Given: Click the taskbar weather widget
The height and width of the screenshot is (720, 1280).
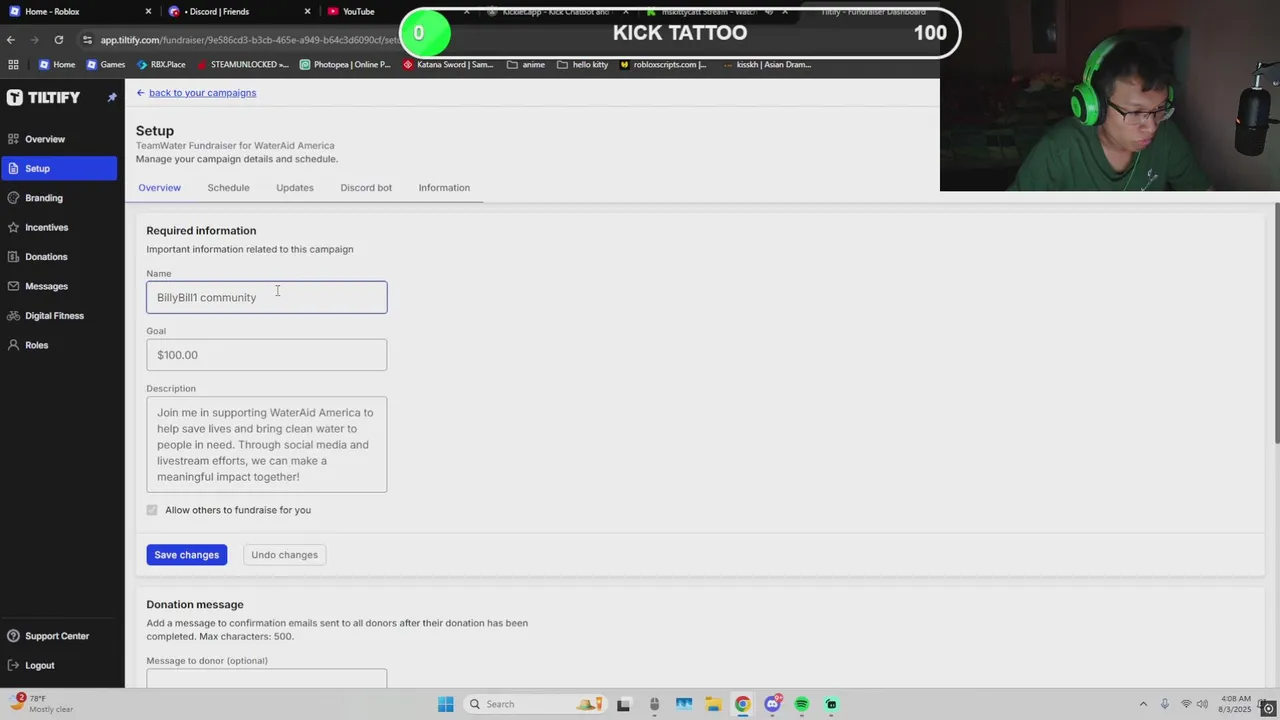Looking at the screenshot, I should click(x=40, y=704).
